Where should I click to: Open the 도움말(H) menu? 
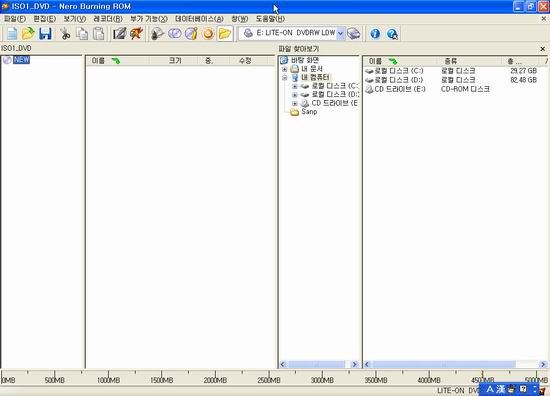pyautogui.click(x=270, y=19)
